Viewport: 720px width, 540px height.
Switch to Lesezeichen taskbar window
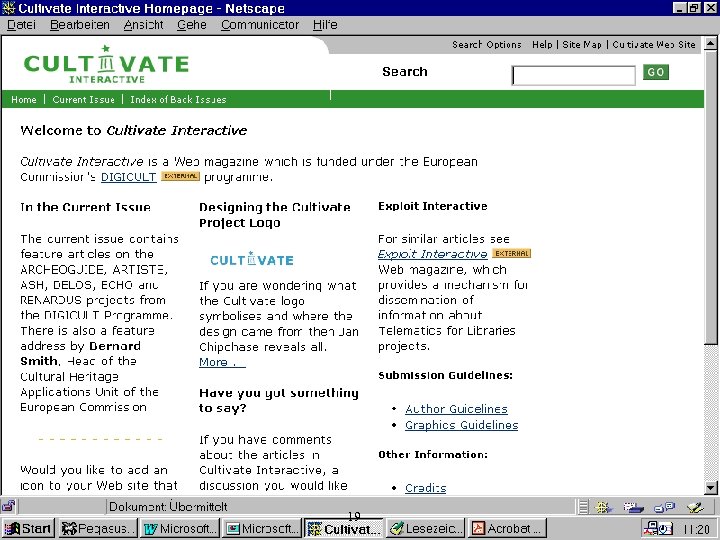pos(425,529)
